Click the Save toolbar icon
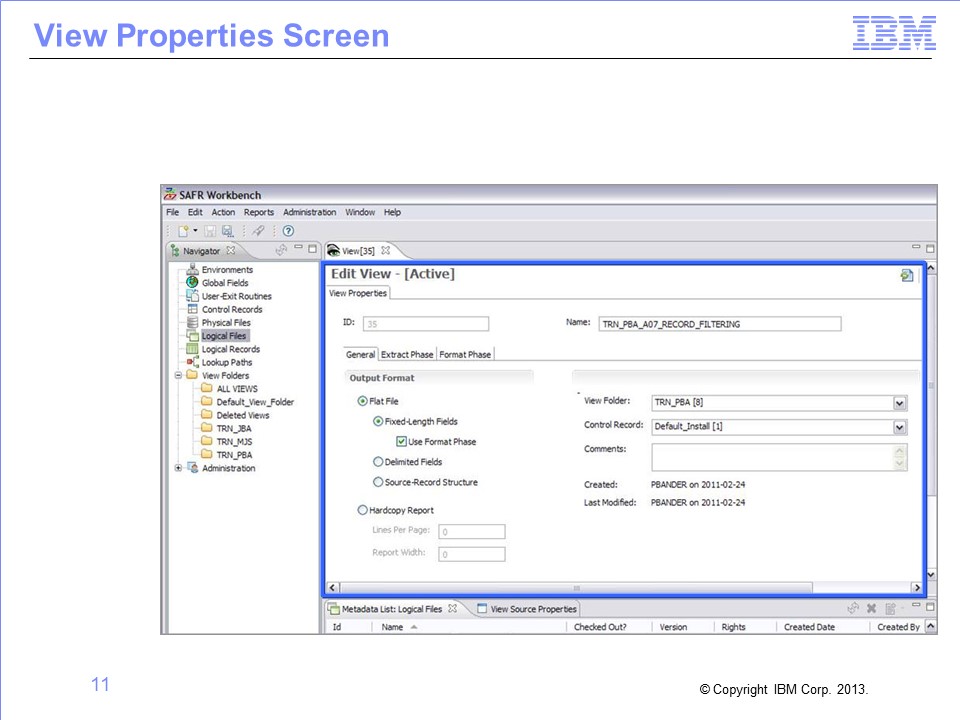The width and height of the screenshot is (960, 720). [210, 231]
